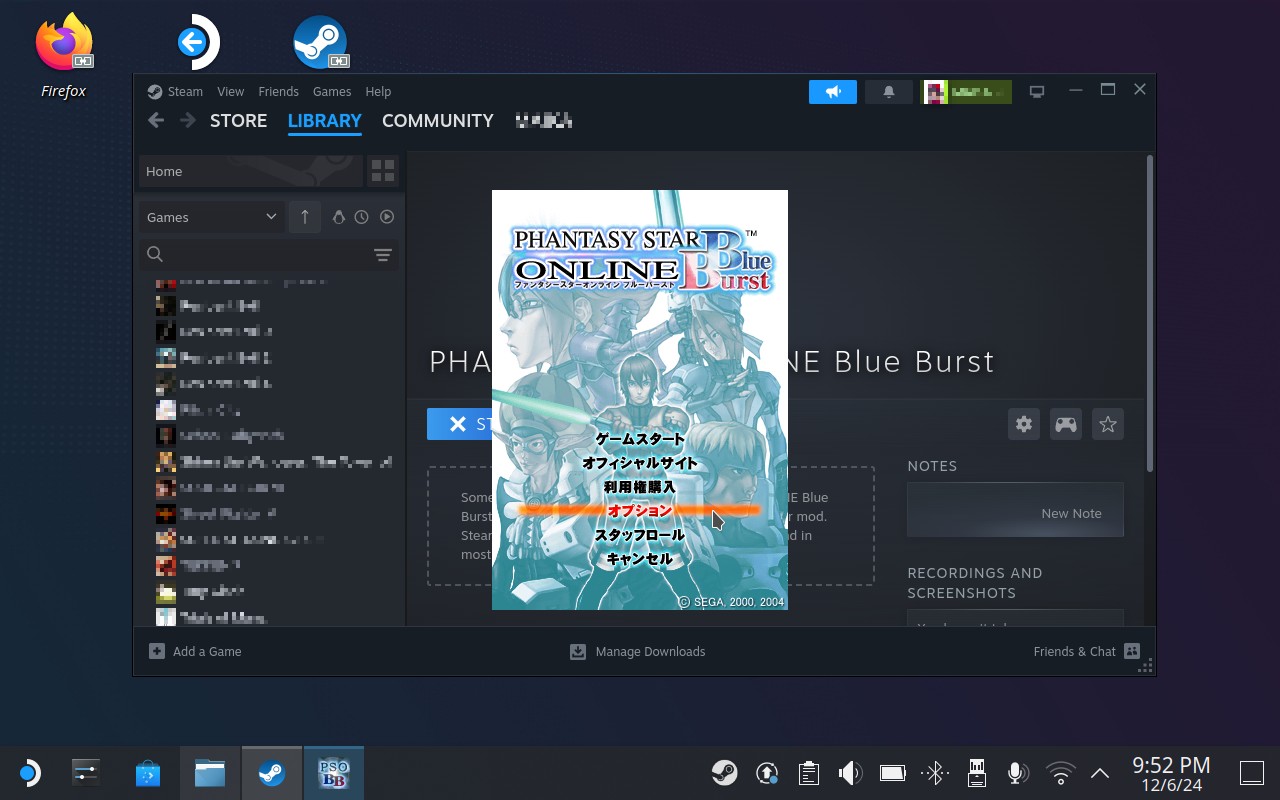
Task: Expand the Games collection dropdown
Action: 211,217
